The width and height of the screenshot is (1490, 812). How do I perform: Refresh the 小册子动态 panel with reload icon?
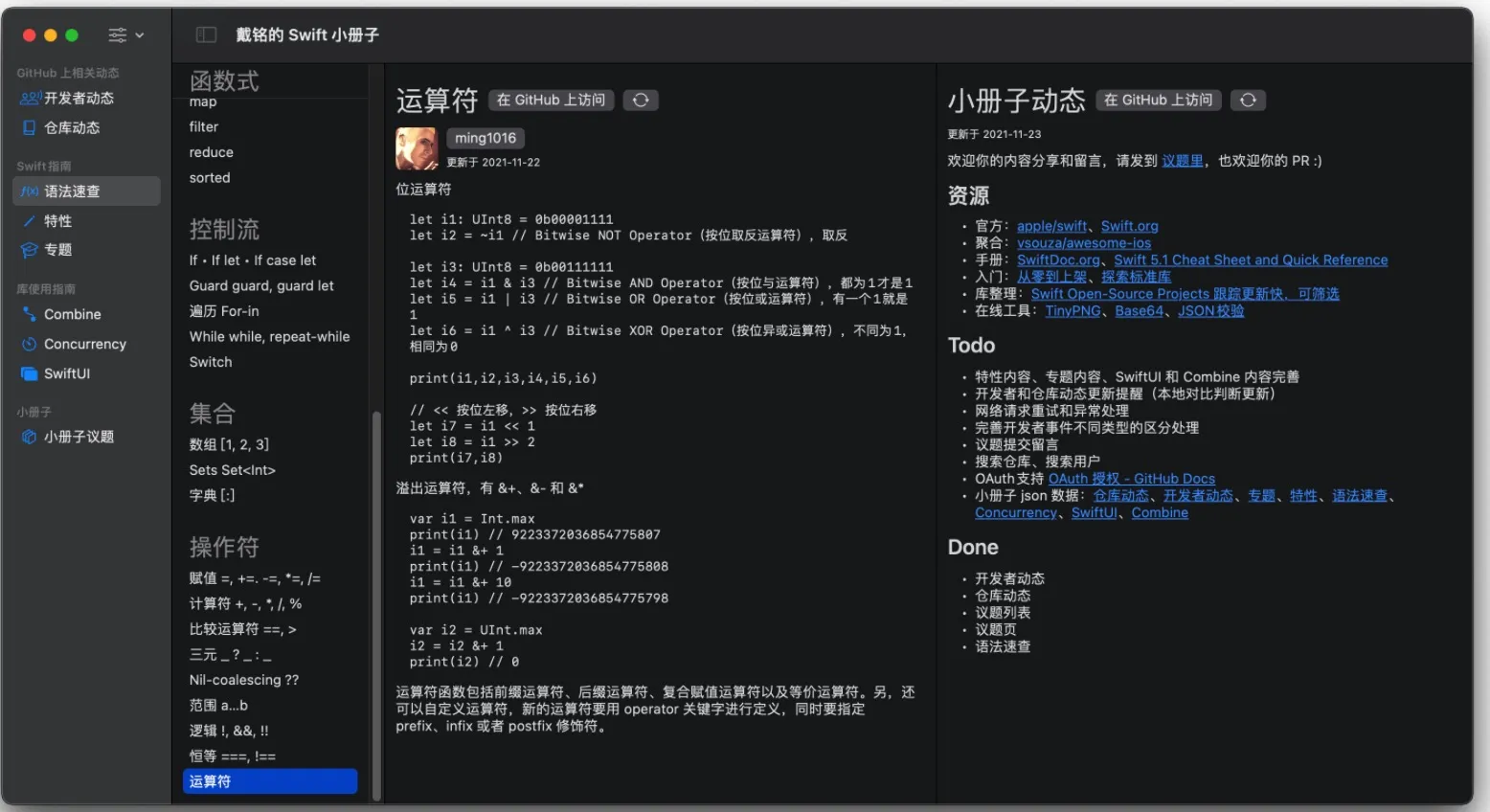click(1248, 100)
